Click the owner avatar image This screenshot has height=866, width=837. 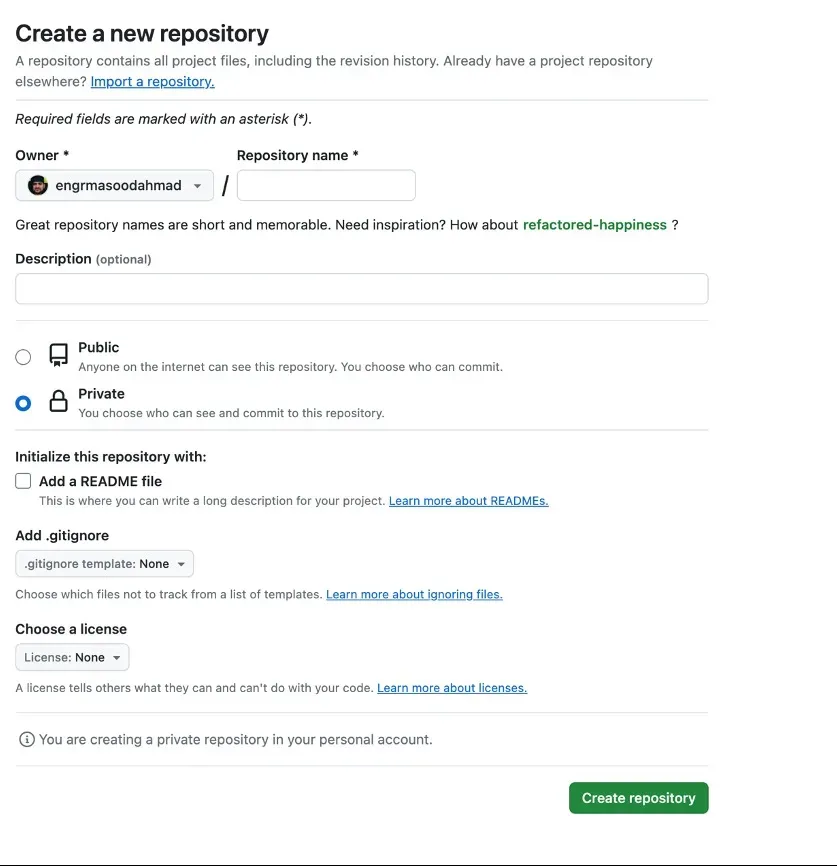[x=38, y=185]
